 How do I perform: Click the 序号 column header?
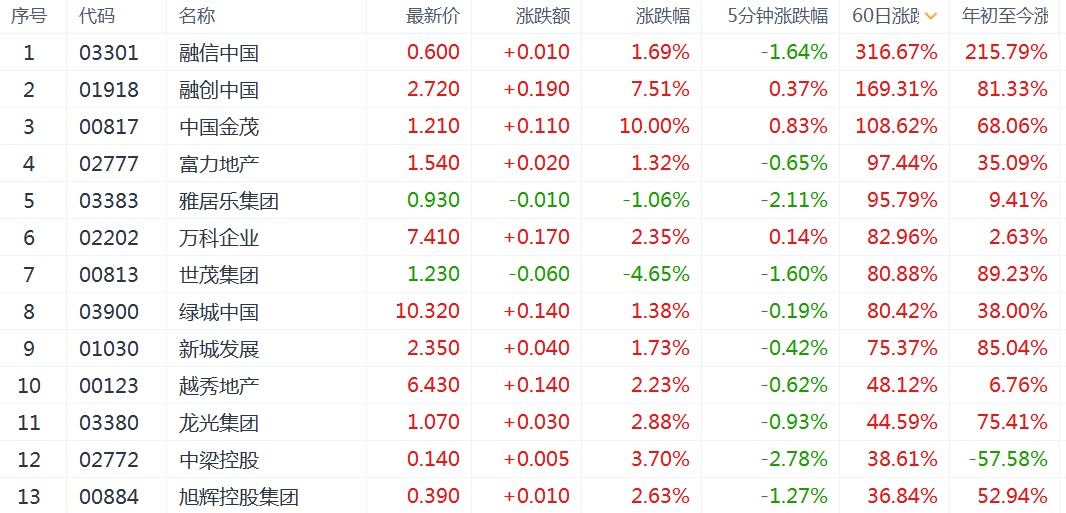[x=29, y=16]
